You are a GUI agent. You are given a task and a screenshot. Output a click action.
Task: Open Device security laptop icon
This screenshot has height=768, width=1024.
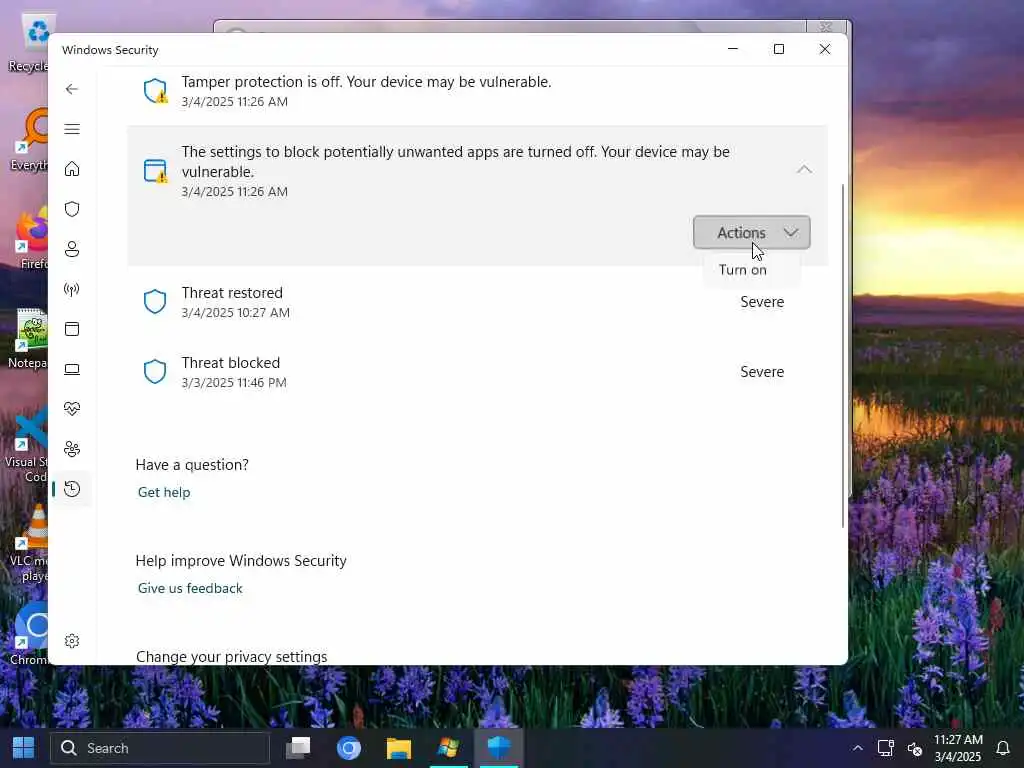[x=72, y=370]
